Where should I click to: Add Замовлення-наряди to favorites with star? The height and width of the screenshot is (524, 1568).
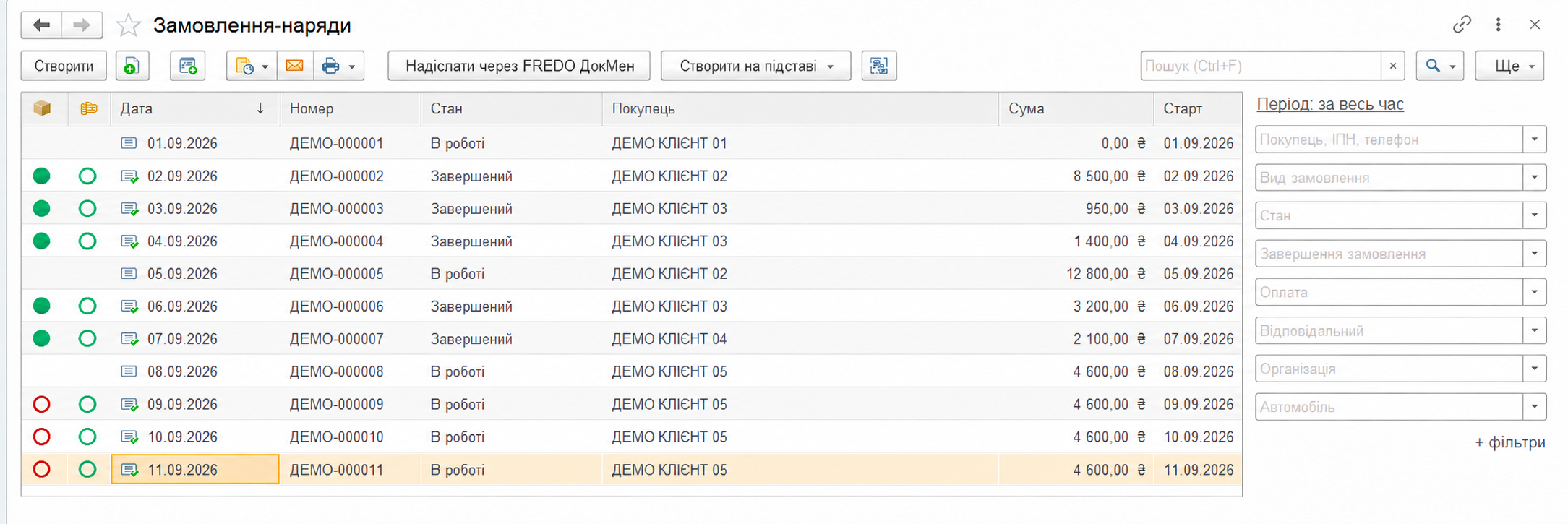[x=129, y=25]
